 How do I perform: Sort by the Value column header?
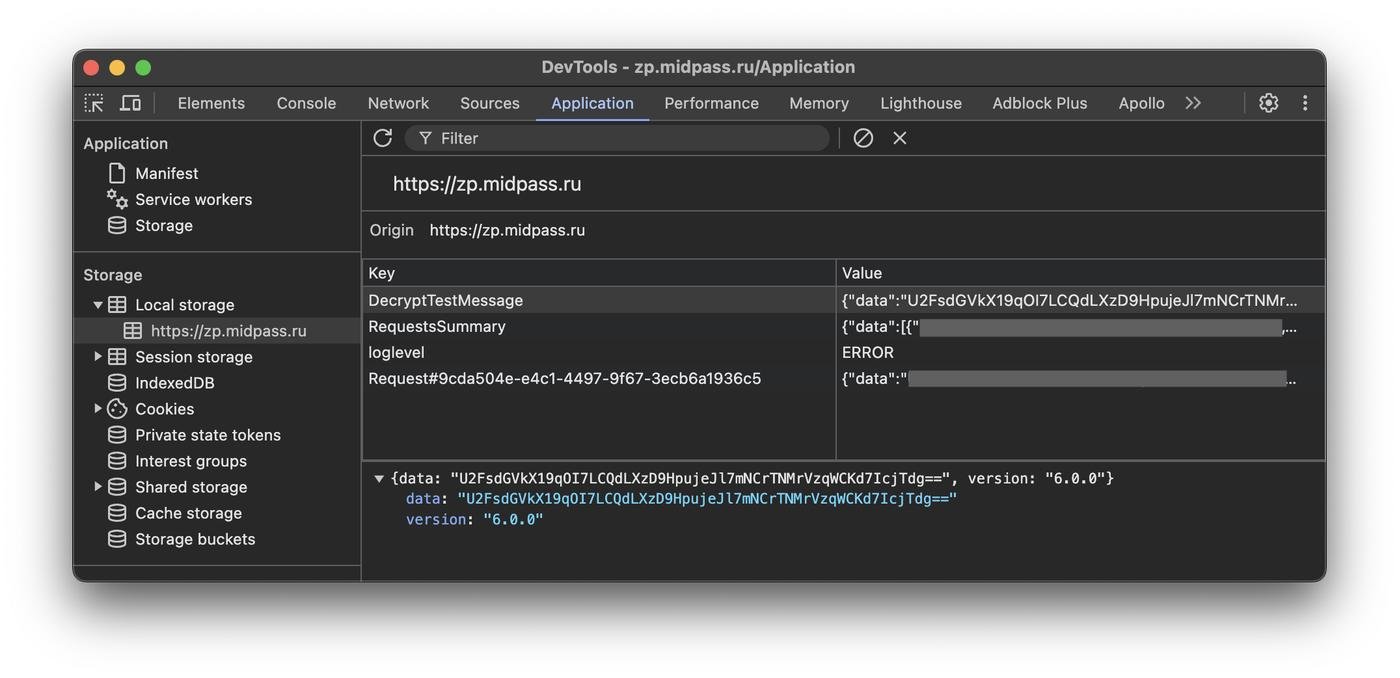click(x=1080, y=273)
